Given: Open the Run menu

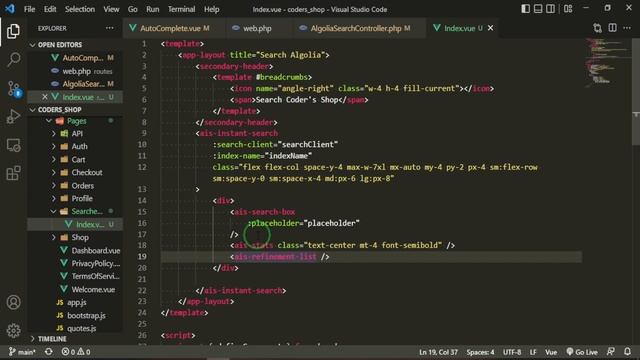Looking at the screenshot, I should point(153,9).
